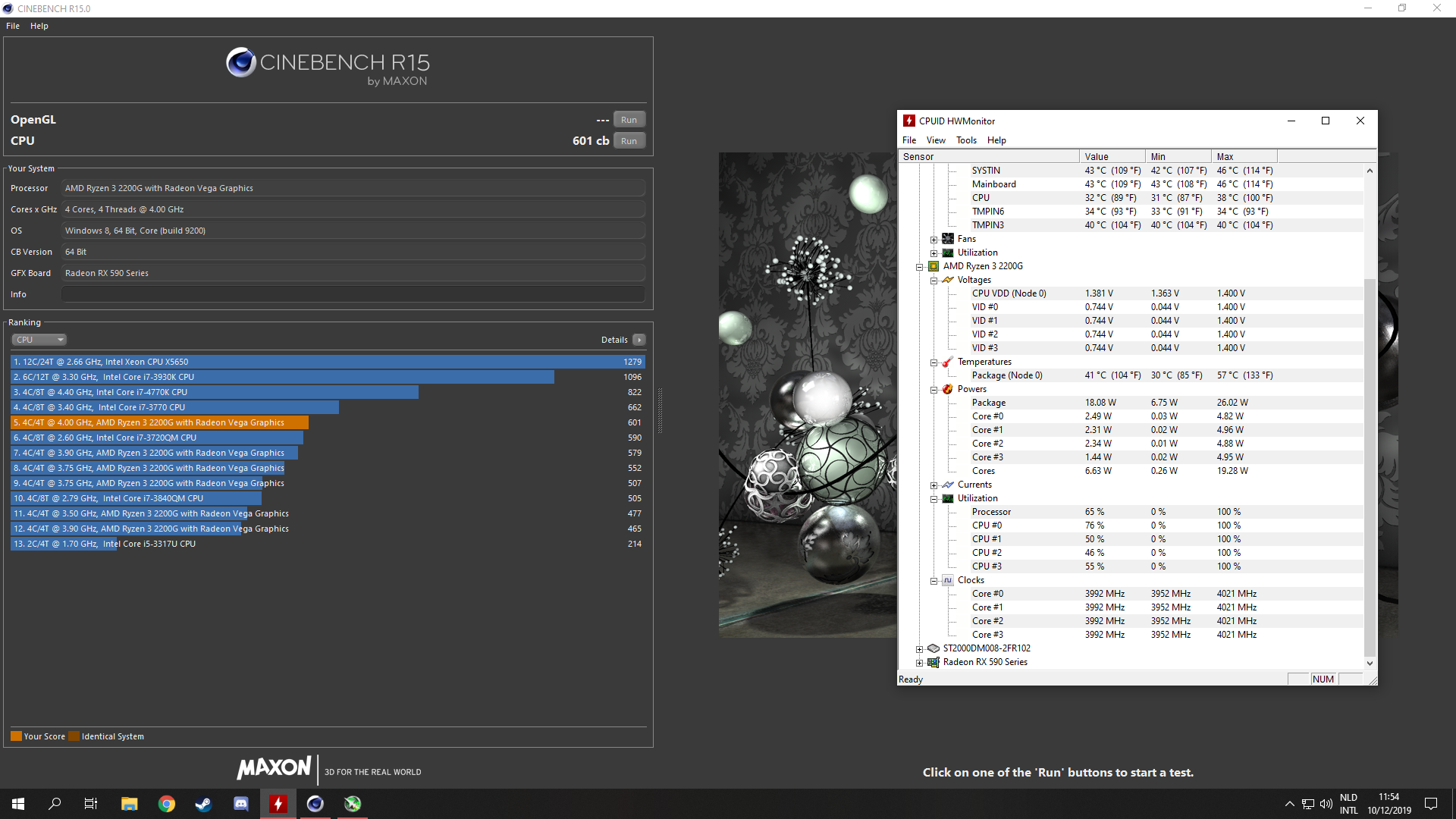This screenshot has width=1456, height=819.
Task: Click the HWMonitor title bar logo icon
Action: click(909, 121)
